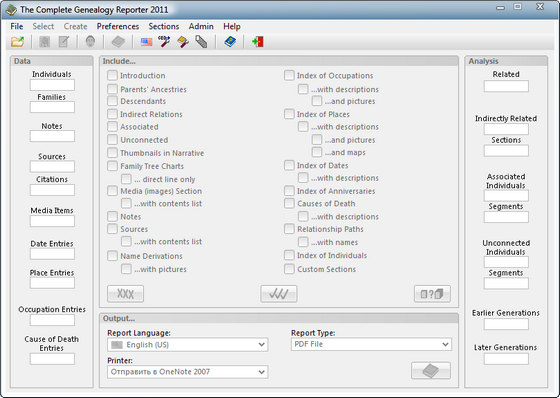Click the Later Generations field
The height and width of the screenshot is (398, 560).
pyautogui.click(x=506, y=359)
